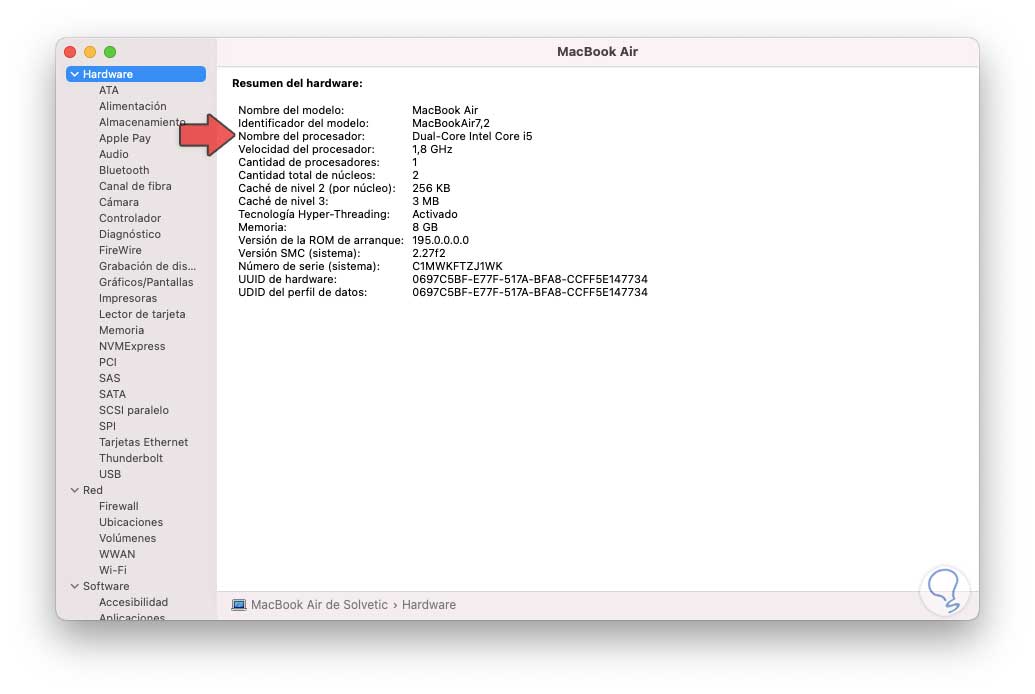The image size is (1035, 694).
Task: Select FireWire in the sidebar
Action: [120, 250]
